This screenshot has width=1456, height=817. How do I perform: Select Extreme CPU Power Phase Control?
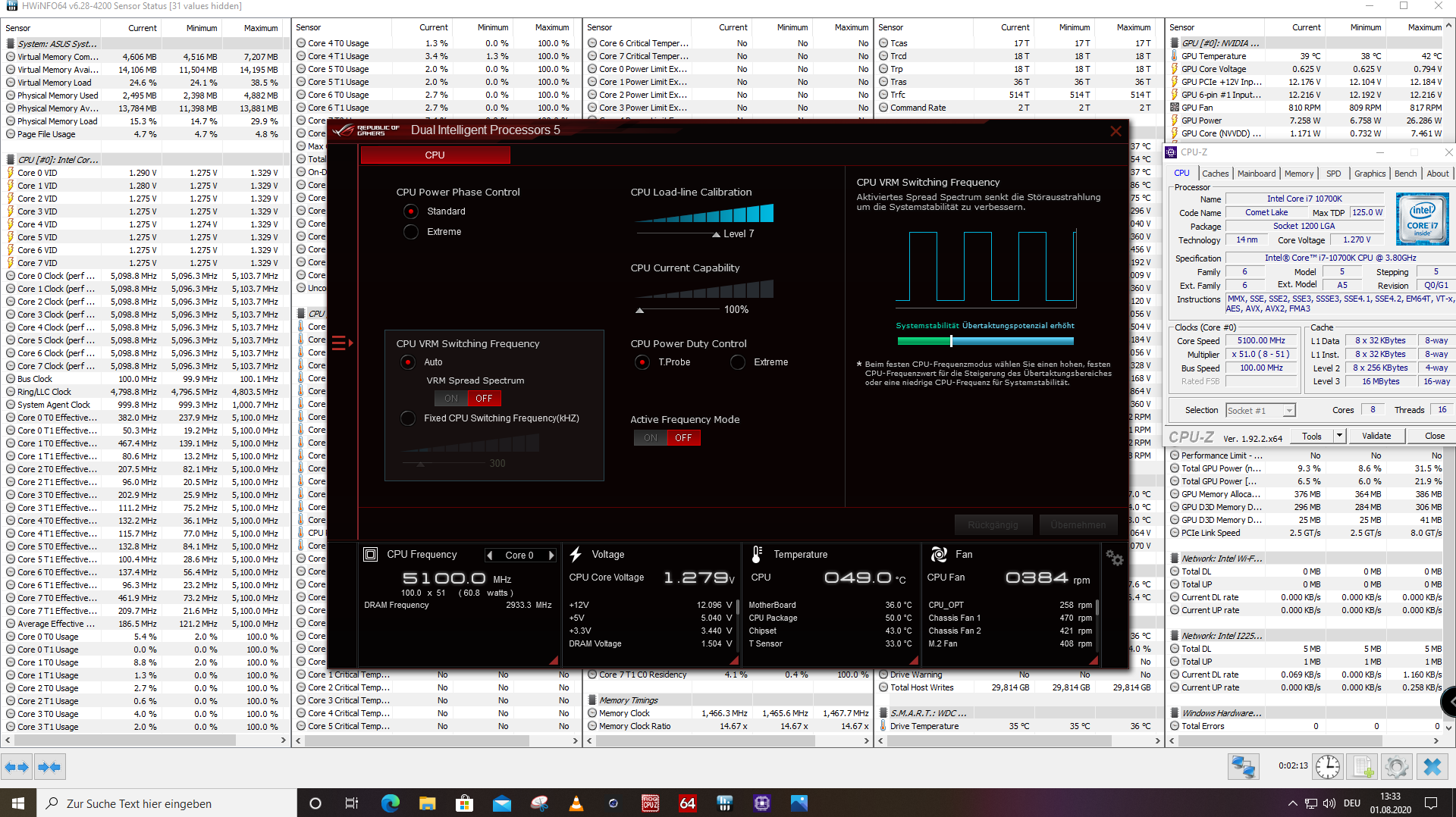[410, 232]
